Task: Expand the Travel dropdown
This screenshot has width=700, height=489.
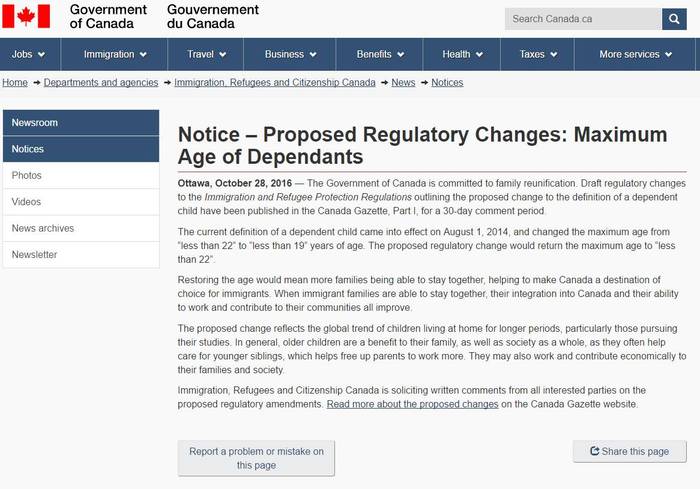Action: pos(206,54)
